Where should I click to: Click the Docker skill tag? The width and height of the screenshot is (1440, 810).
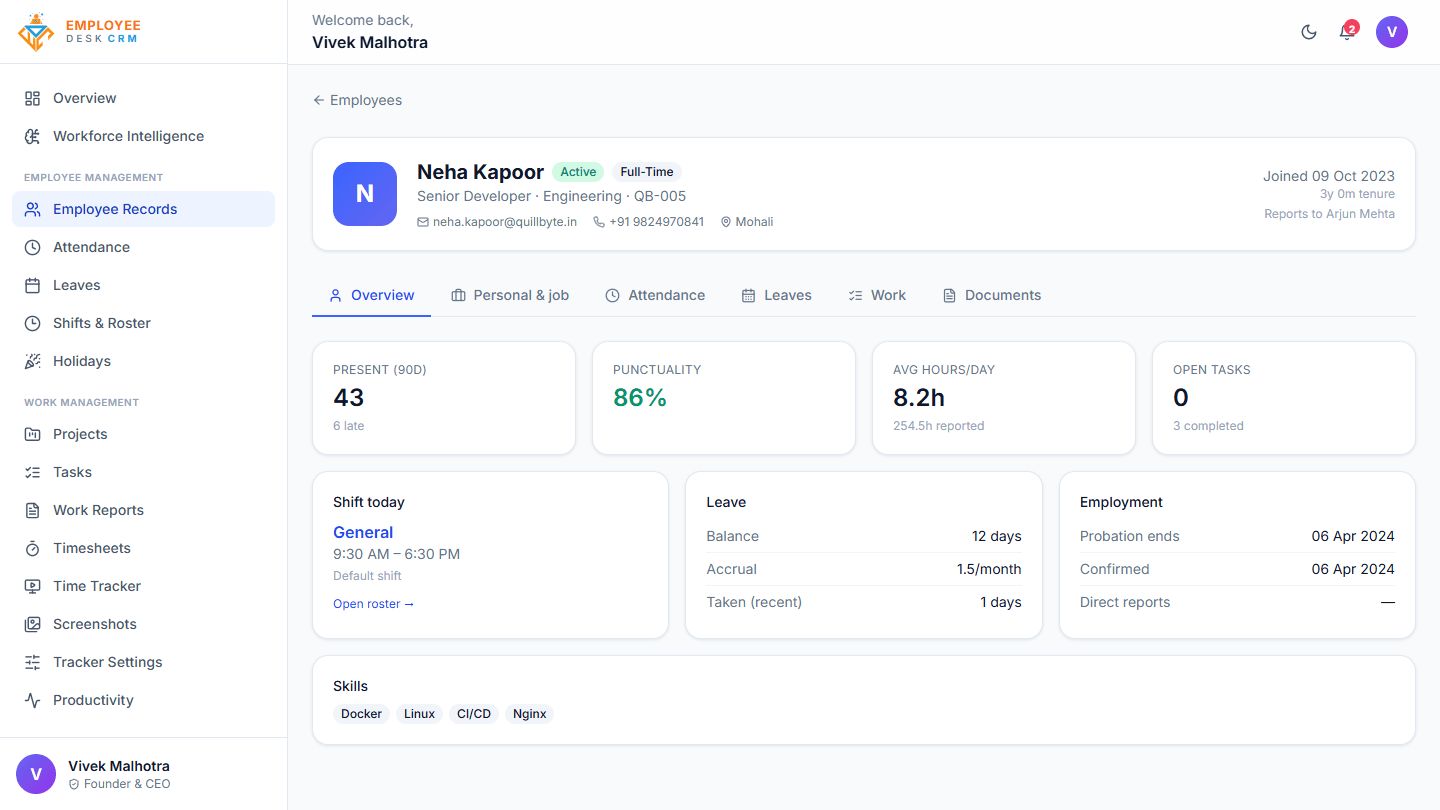click(x=361, y=714)
